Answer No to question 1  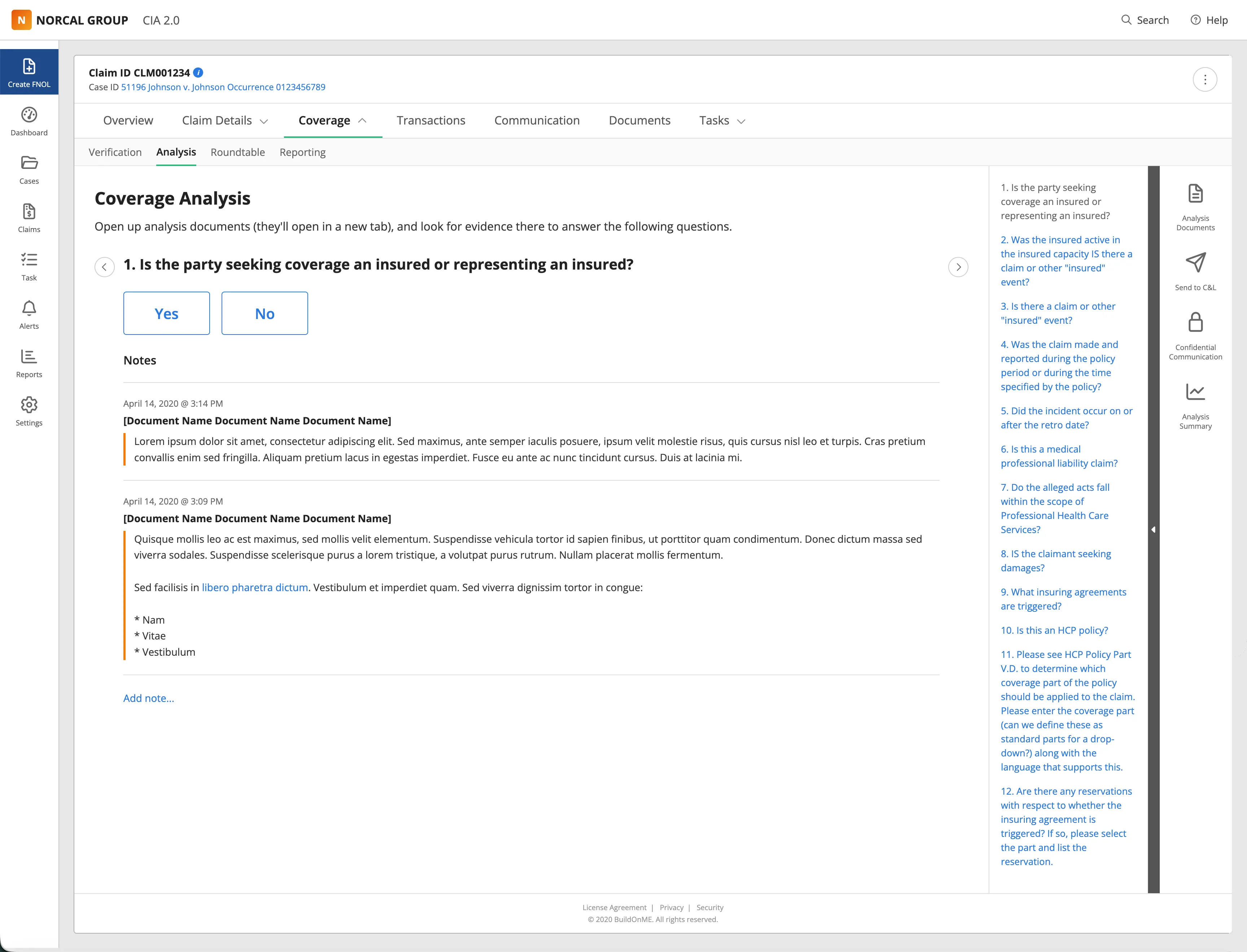pos(264,313)
